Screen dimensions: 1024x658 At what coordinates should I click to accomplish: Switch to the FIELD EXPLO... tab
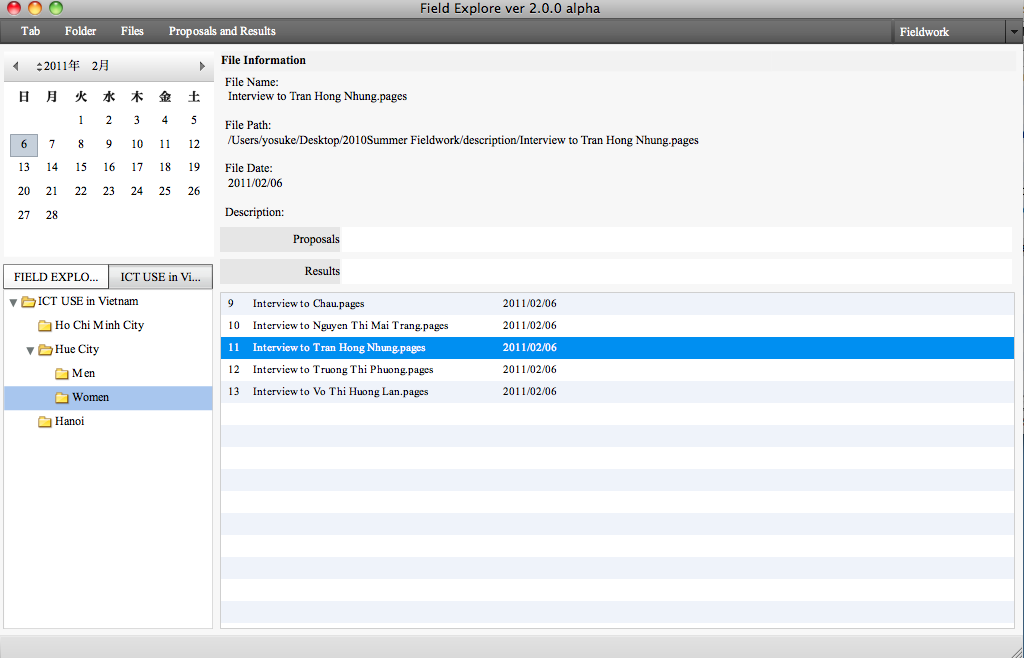click(56, 277)
